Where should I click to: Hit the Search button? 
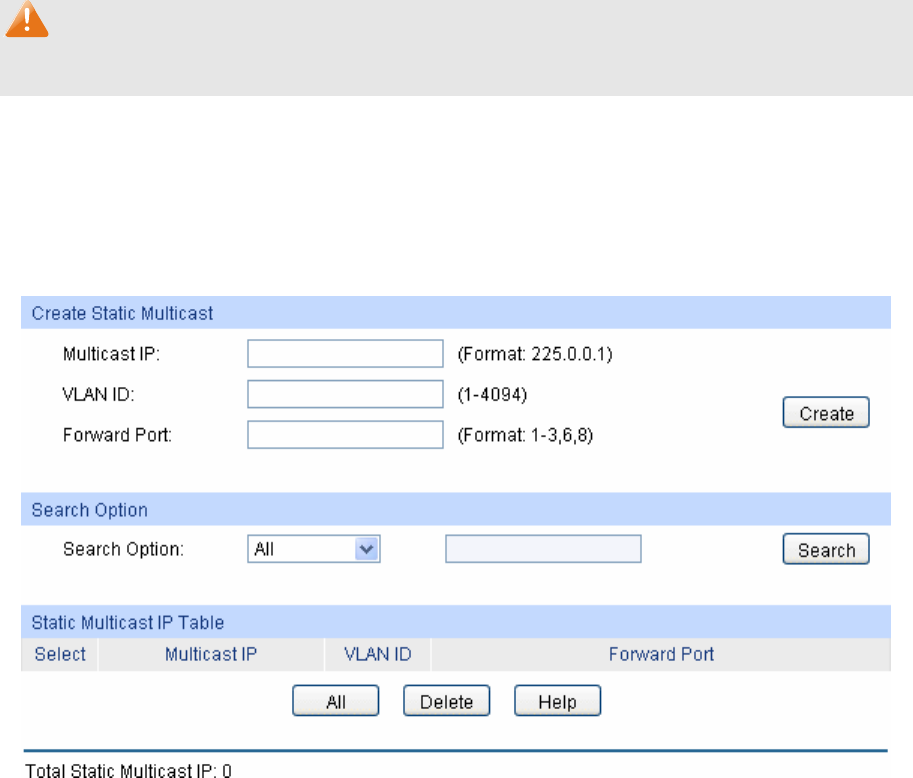826,550
